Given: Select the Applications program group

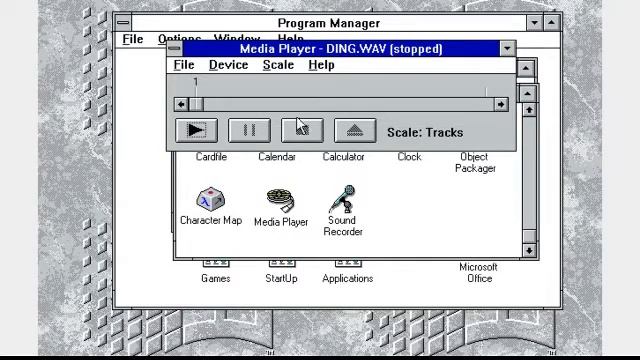Looking at the screenshot, I should pos(348,273).
